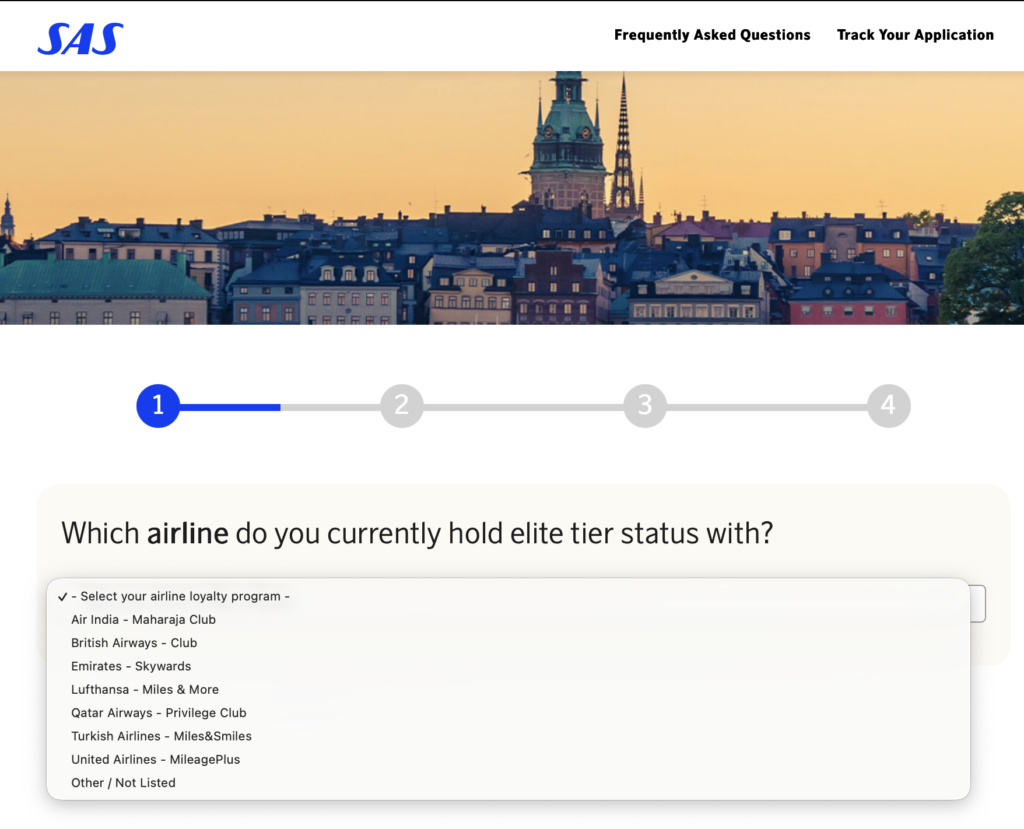Screen dimensions: 1024x829
Task: Click the airline elite status question heading
Action: tap(417, 534)
